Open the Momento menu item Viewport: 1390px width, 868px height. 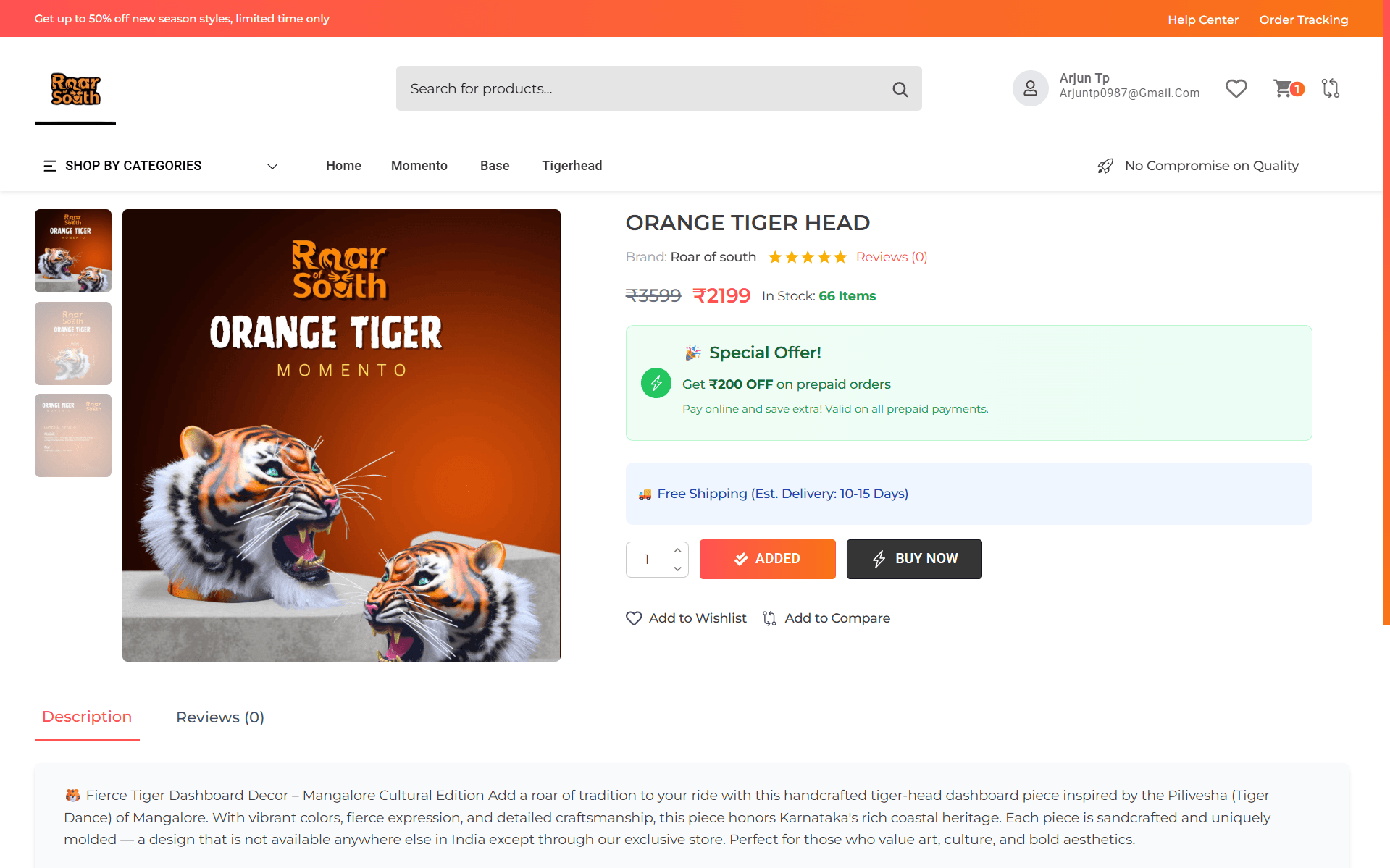coord(419,166)
